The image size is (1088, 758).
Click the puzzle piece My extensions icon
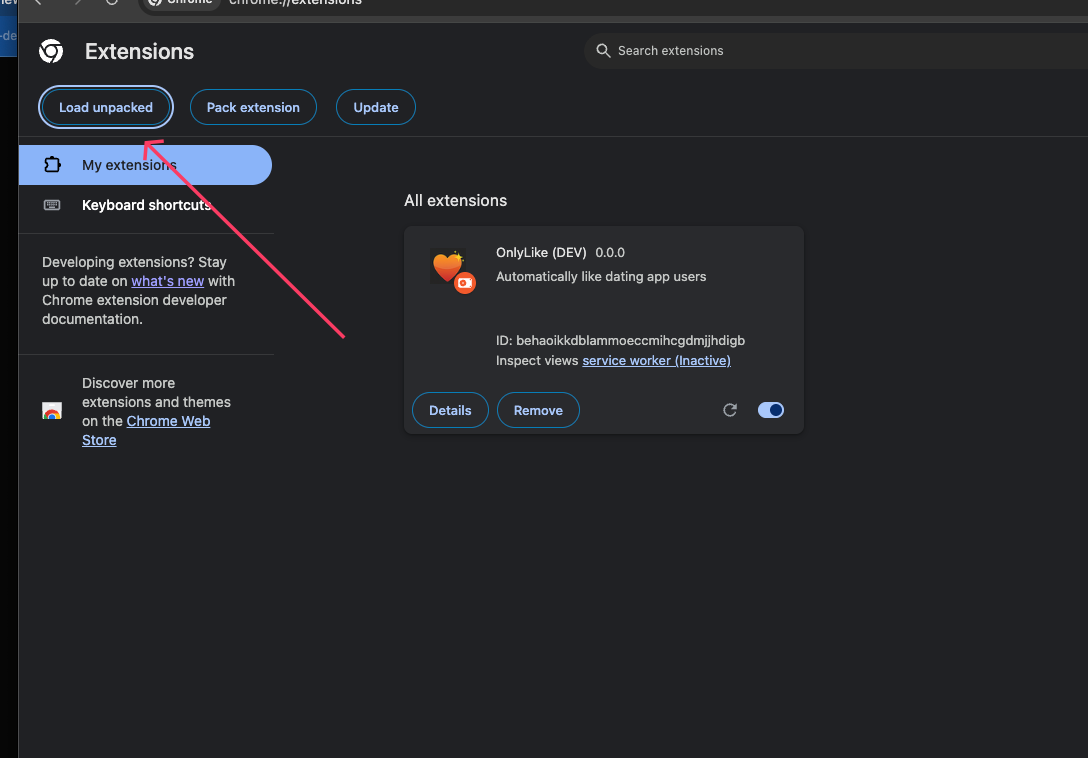click(x=53, y=165)
